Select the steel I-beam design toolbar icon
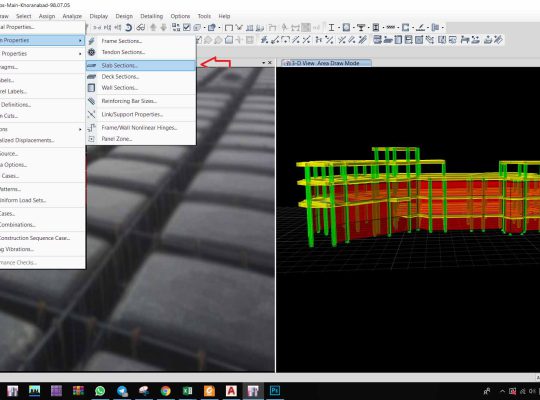The height and width of the screenshot is (400, 540). [x=331, y=27]
